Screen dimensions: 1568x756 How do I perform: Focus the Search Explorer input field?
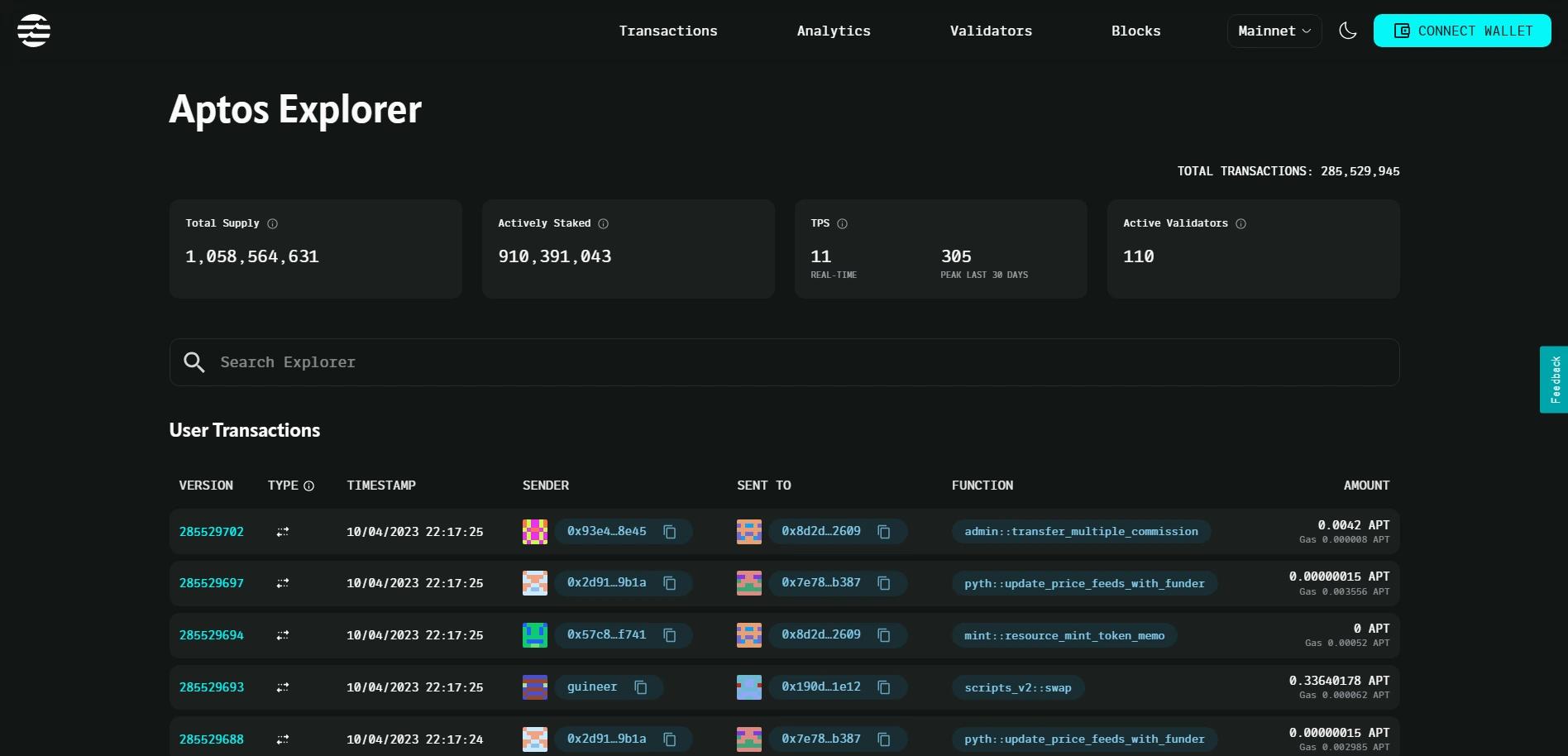tap(784, 362)
